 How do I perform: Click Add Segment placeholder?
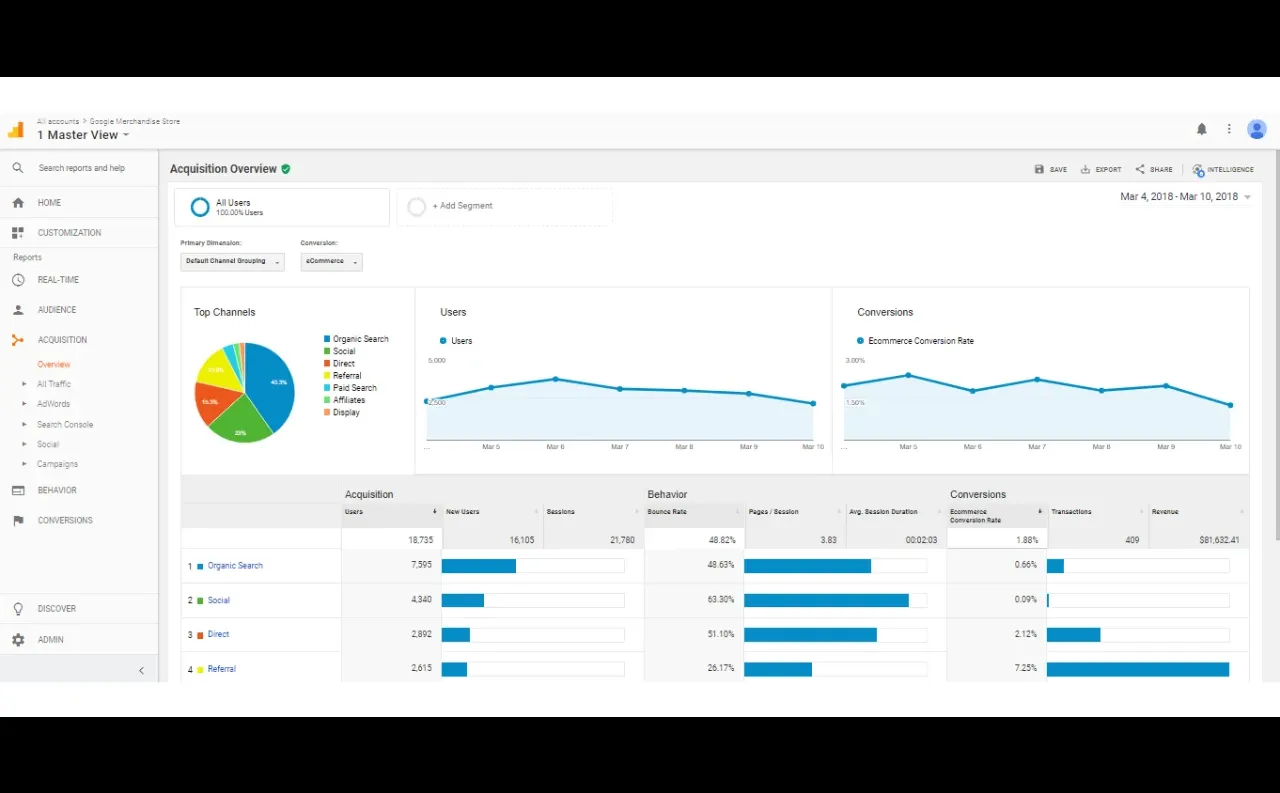[x=504, y=206]
